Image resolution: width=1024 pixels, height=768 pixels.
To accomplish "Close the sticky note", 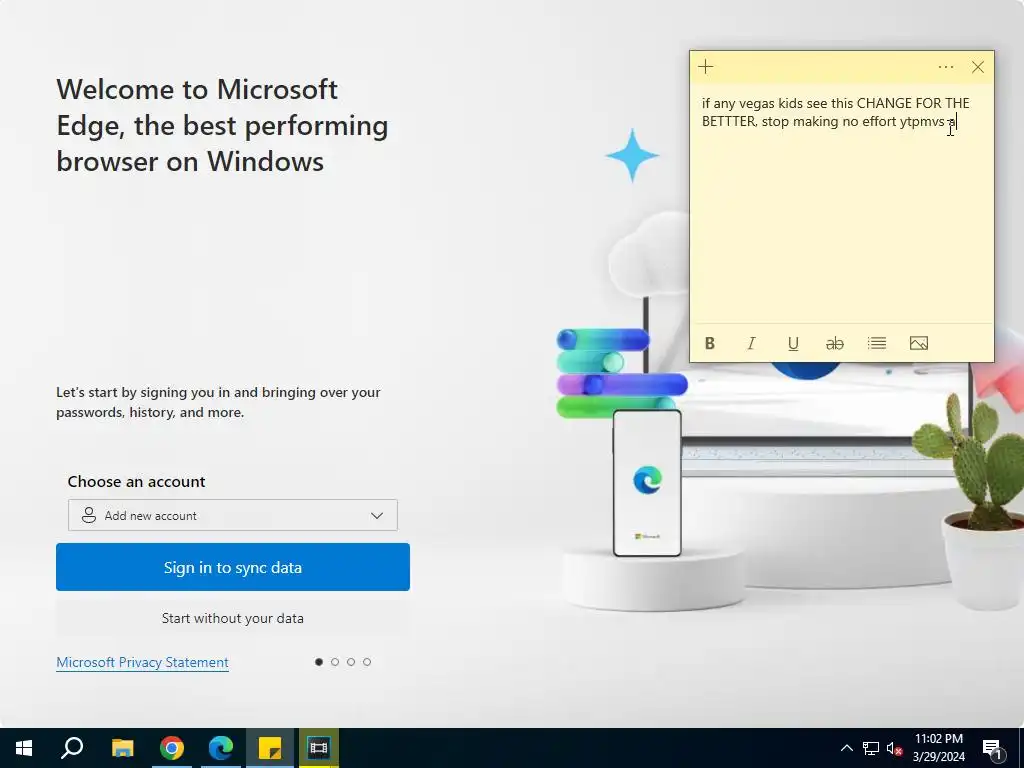I will pos(978,67).
